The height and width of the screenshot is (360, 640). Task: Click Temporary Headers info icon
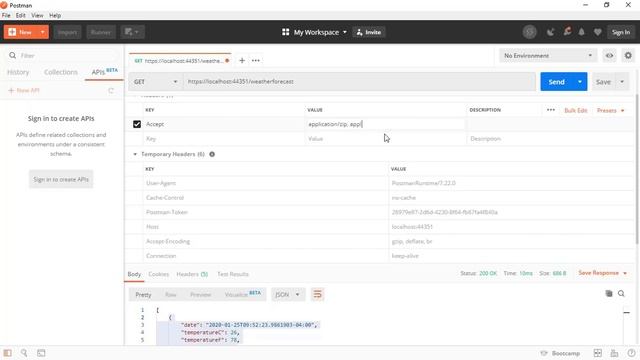click(x=212, y=154)
